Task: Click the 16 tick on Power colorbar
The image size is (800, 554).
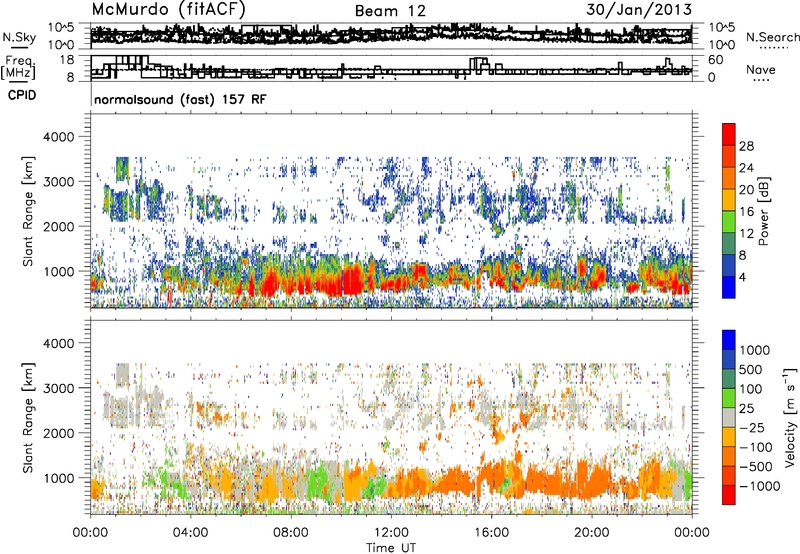Action: 746,212
